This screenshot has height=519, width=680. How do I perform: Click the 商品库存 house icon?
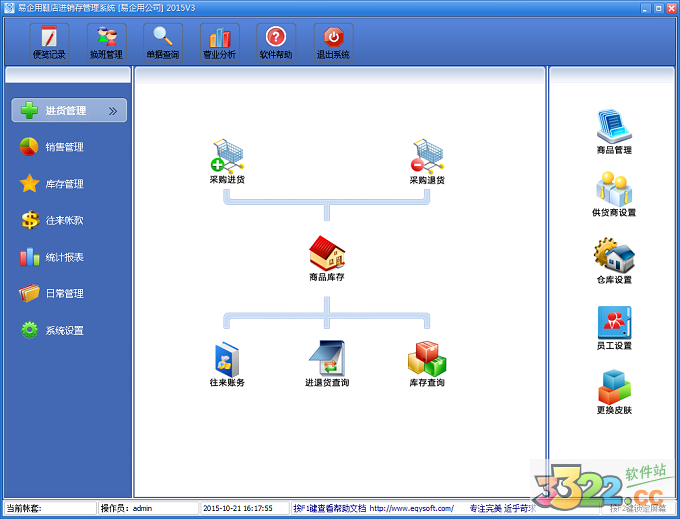(x=327, y=254)
